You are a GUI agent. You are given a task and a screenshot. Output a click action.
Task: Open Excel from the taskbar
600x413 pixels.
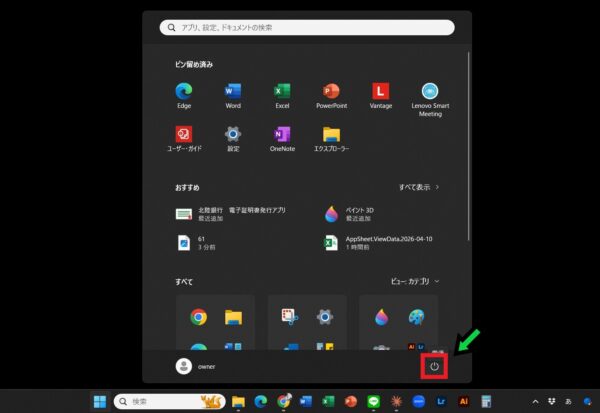coord(328,402)
